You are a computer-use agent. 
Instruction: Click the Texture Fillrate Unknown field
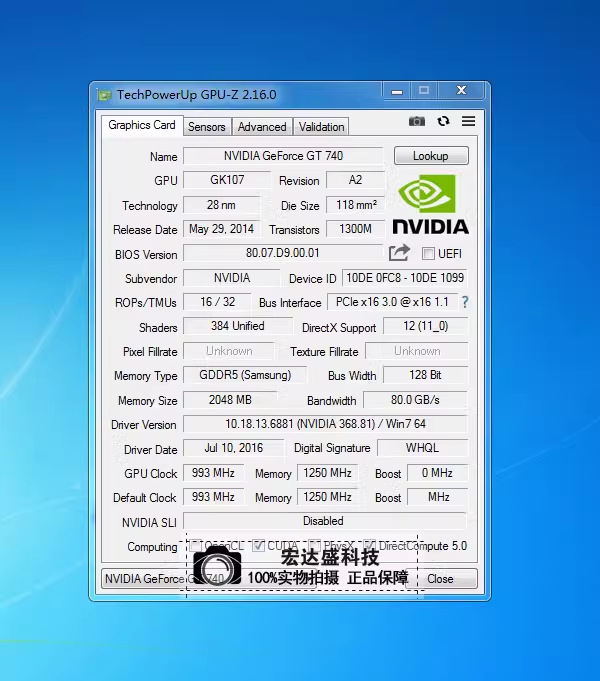click(417, 351)
